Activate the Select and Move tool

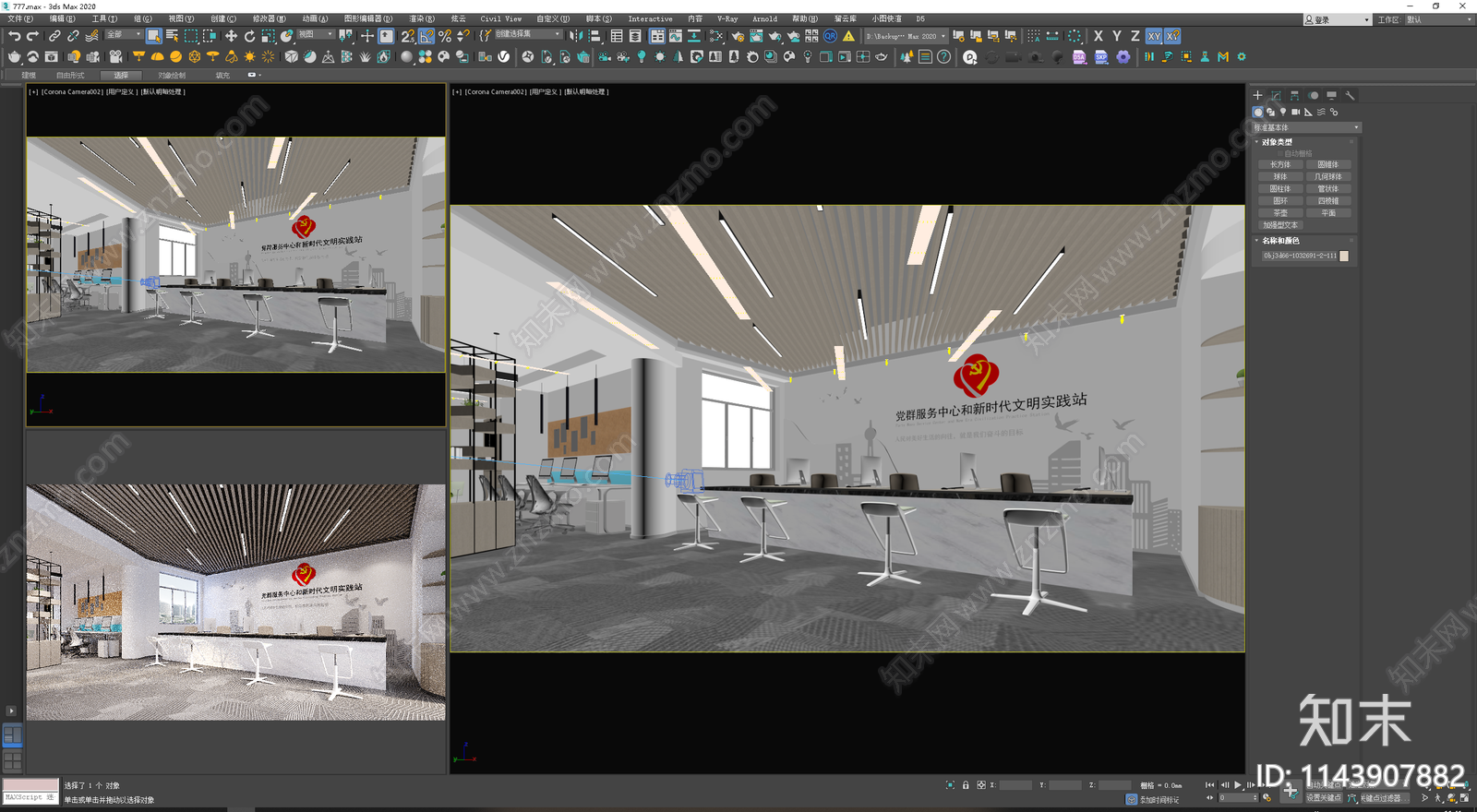click(x=231, y=36)
